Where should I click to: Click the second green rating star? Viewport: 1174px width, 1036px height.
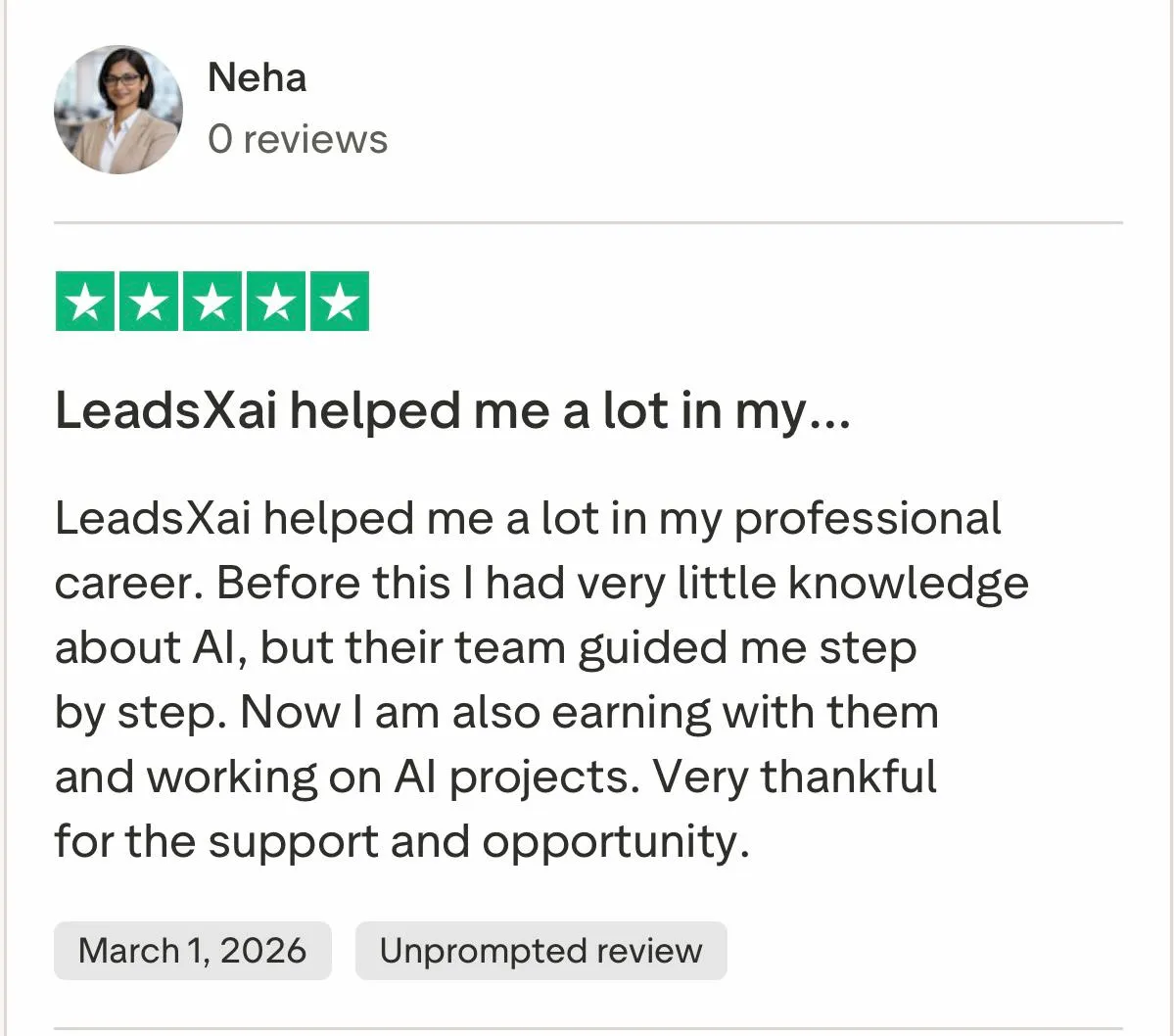pos(149,302)
